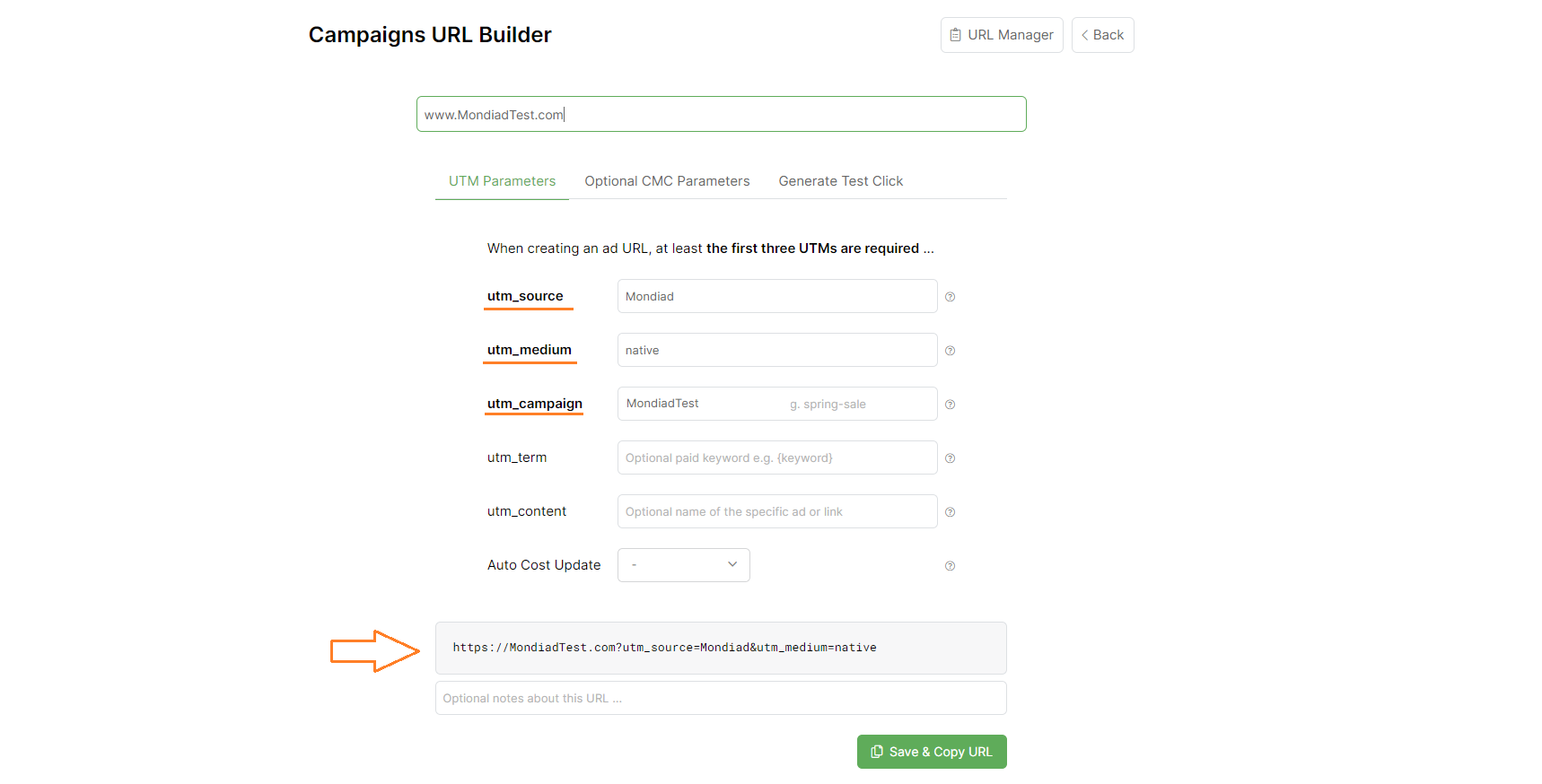Click into the website URL field

pyautogui.click(x=721, y=115)
